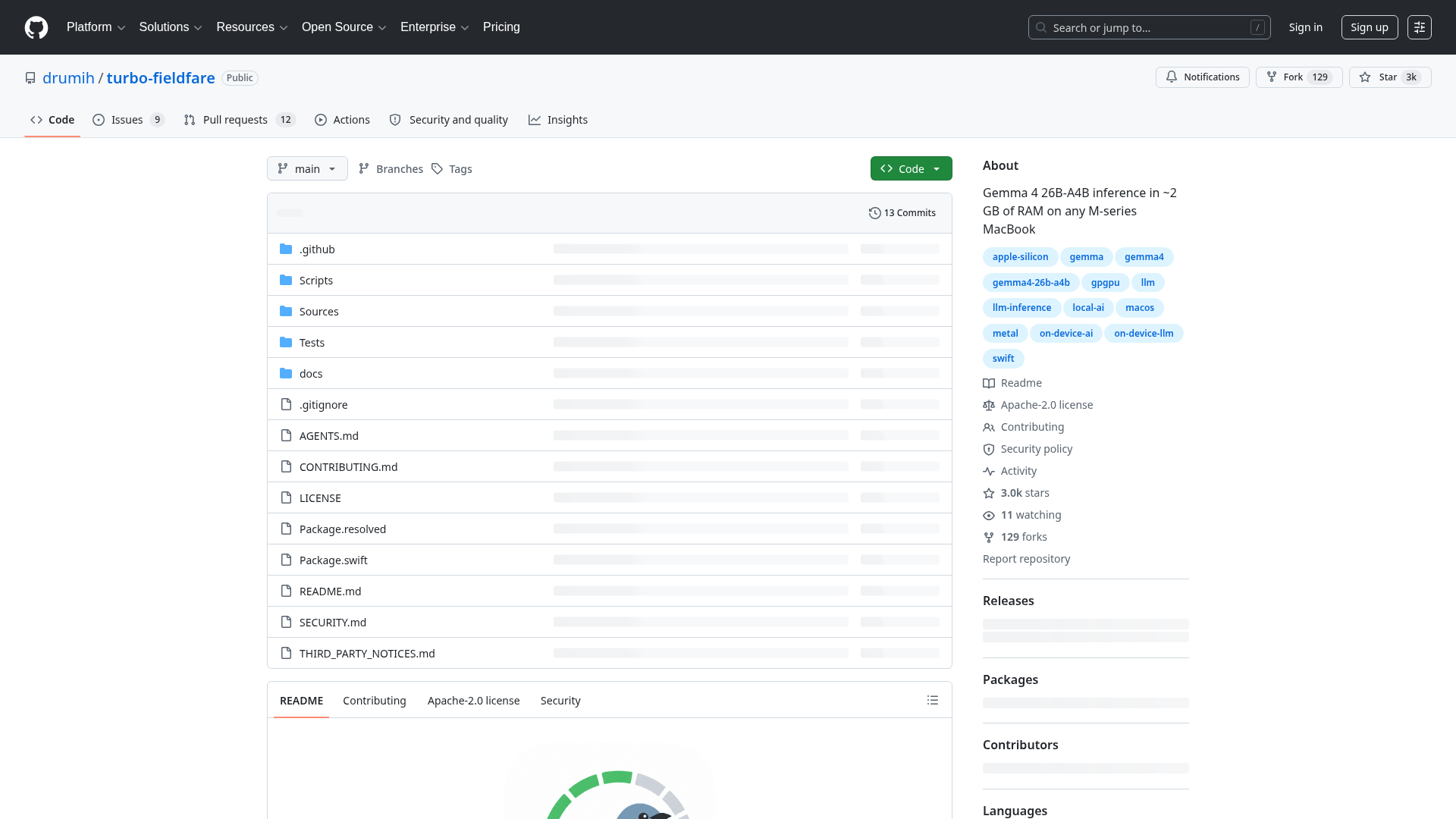This screenshot has height=819, width=1456.
Task: Select the README tab in file viewer
Action: click(x=301, y=701)
